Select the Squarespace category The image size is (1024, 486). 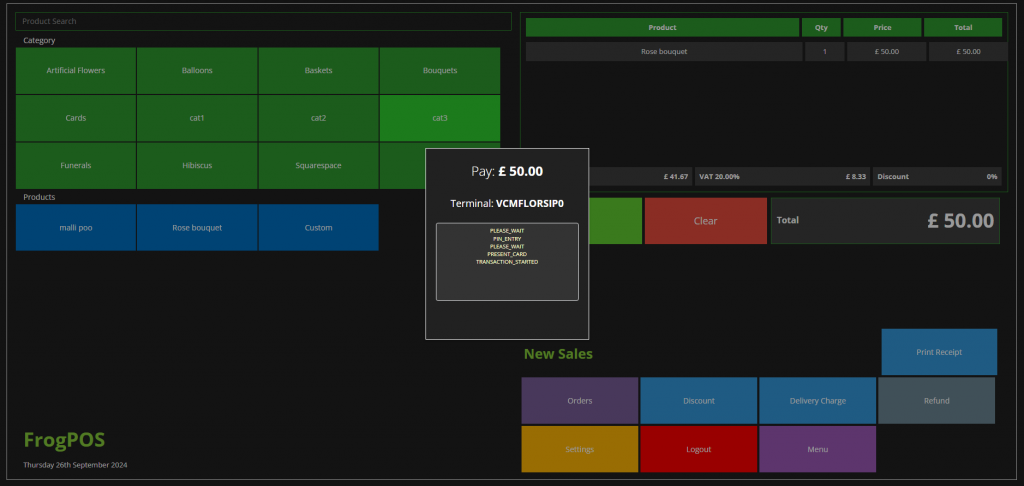coord(318,166)
